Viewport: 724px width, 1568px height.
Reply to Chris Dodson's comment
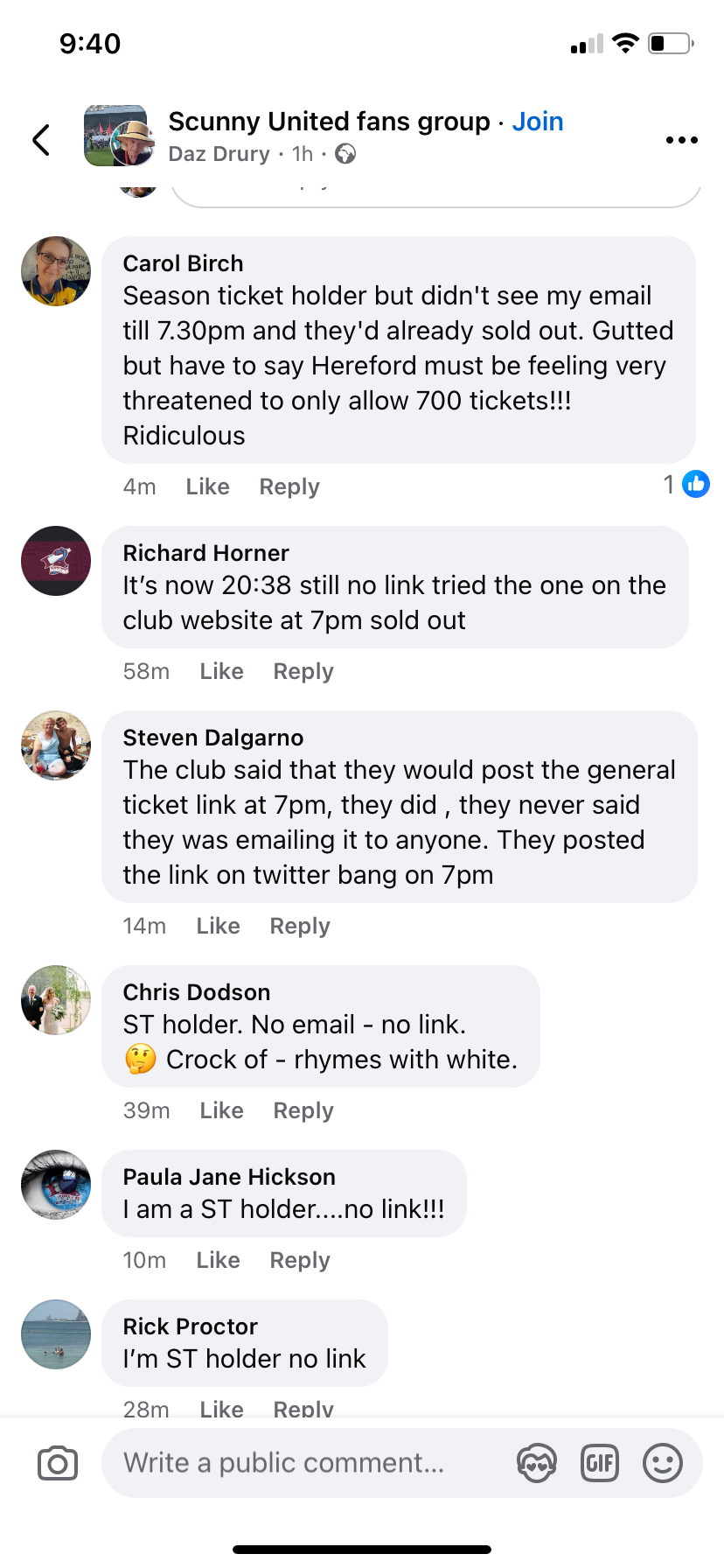click(x=303, y=1110)
